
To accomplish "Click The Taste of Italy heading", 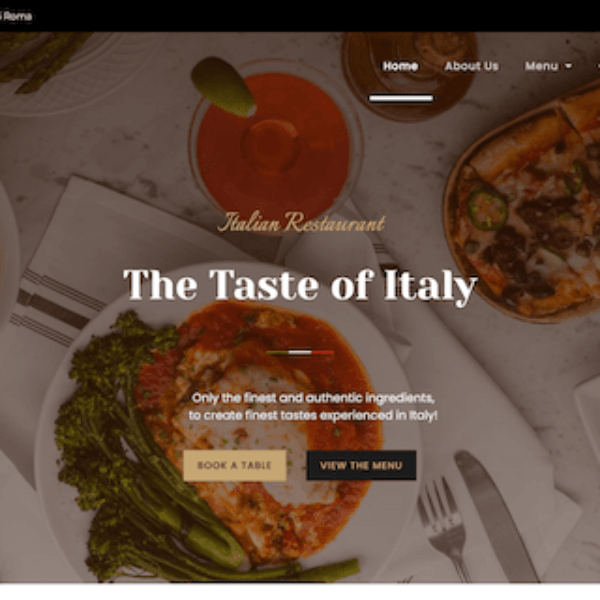I will coord(300,285).
